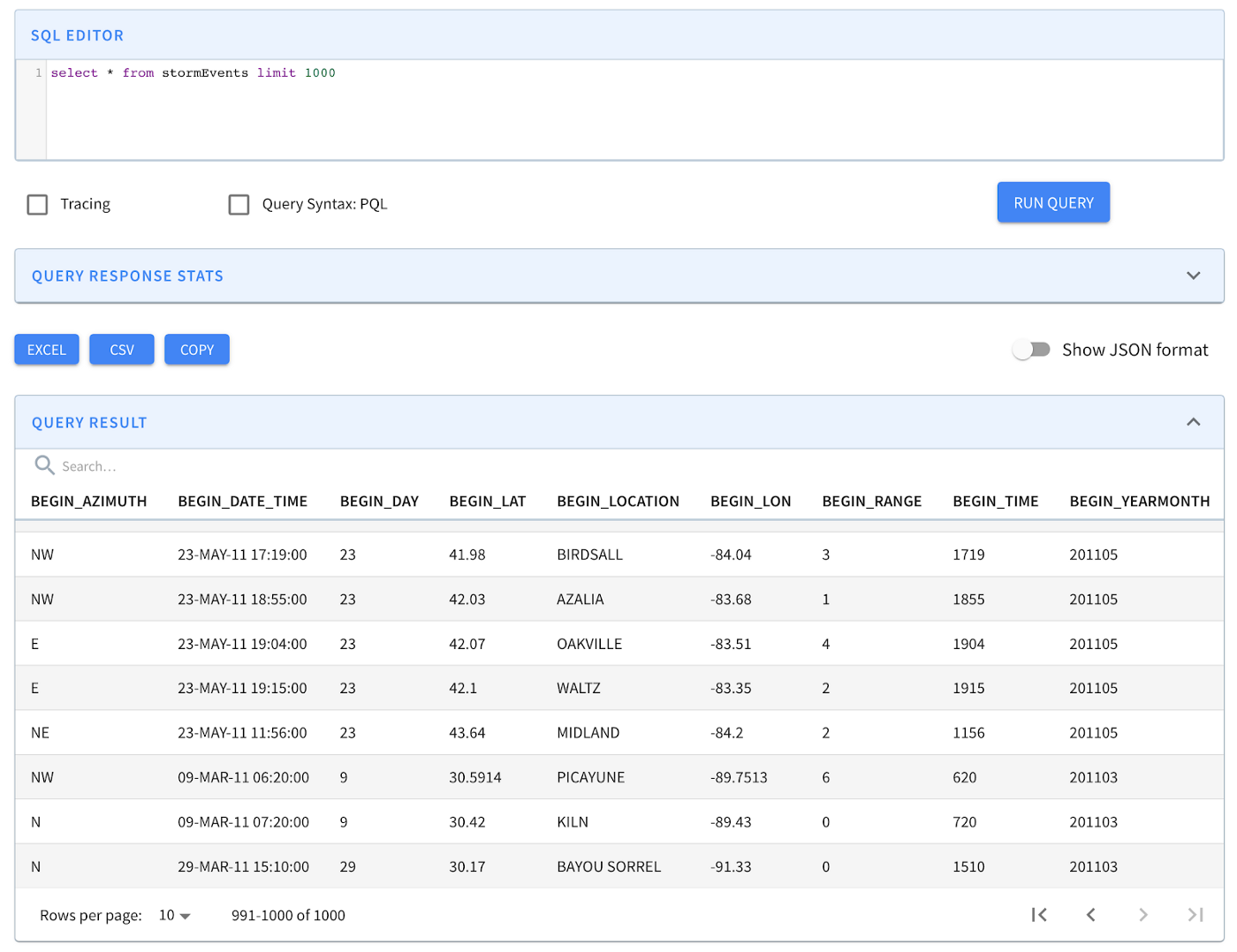Go to previous page of results
Image resolution: width=1237 pixels, height=952 pixels.
pyautogui.click(x=1091, y=915)
